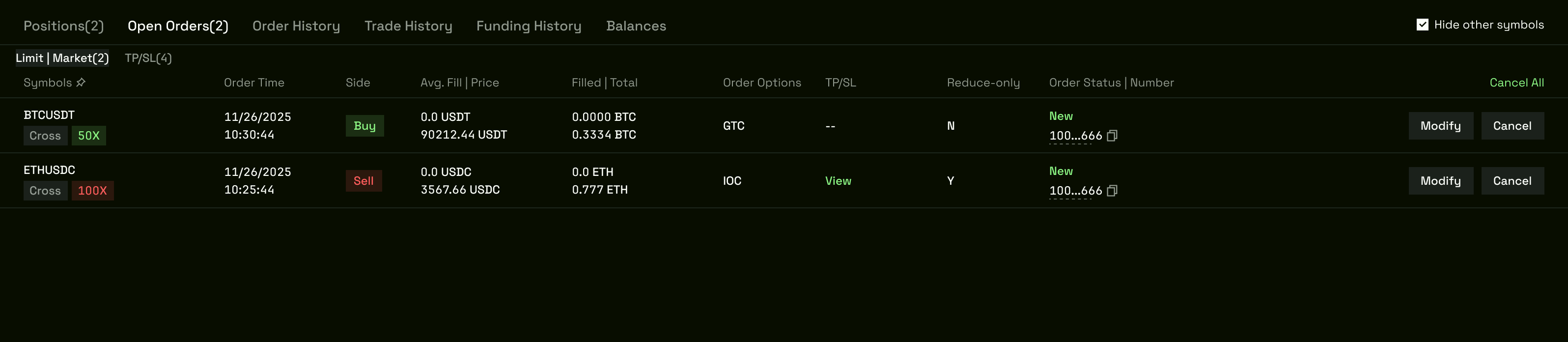The height and width of the screenshot is (342, 1568).
Task: Cancel the BTCUSDT buy order
Action: point(1512,125)
